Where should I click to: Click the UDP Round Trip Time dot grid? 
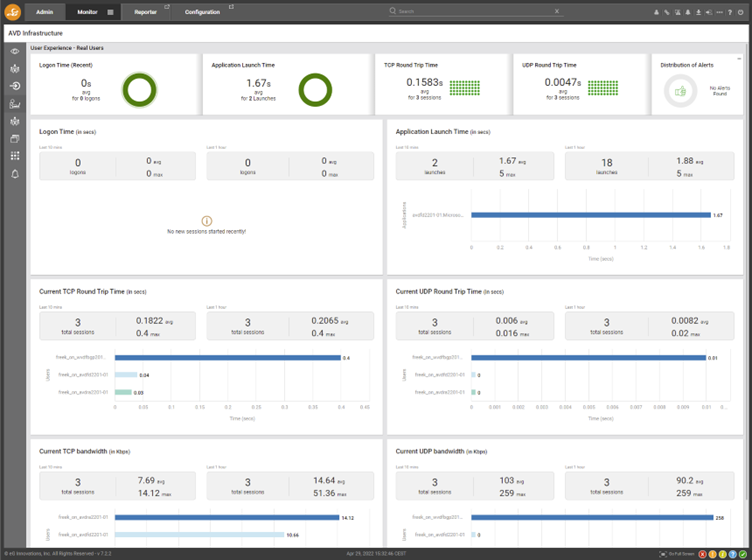603,88
